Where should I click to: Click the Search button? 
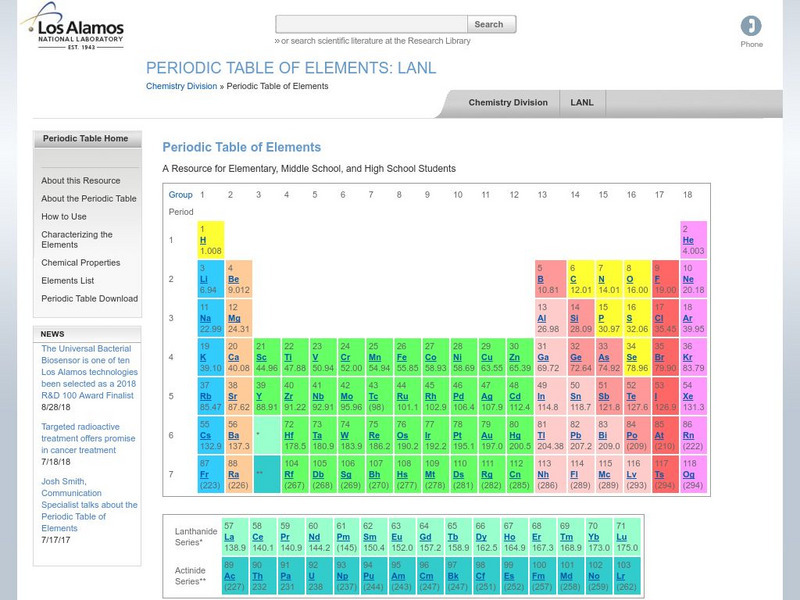coord(491,24)
